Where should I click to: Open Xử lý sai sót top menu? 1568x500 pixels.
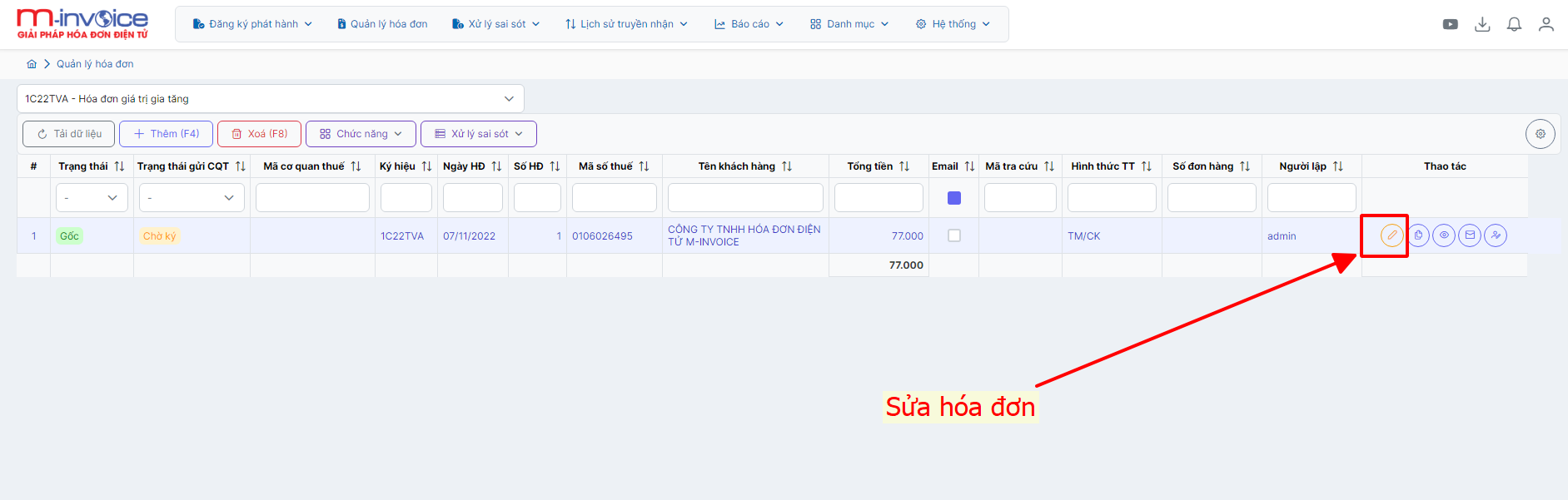[496, 24]
